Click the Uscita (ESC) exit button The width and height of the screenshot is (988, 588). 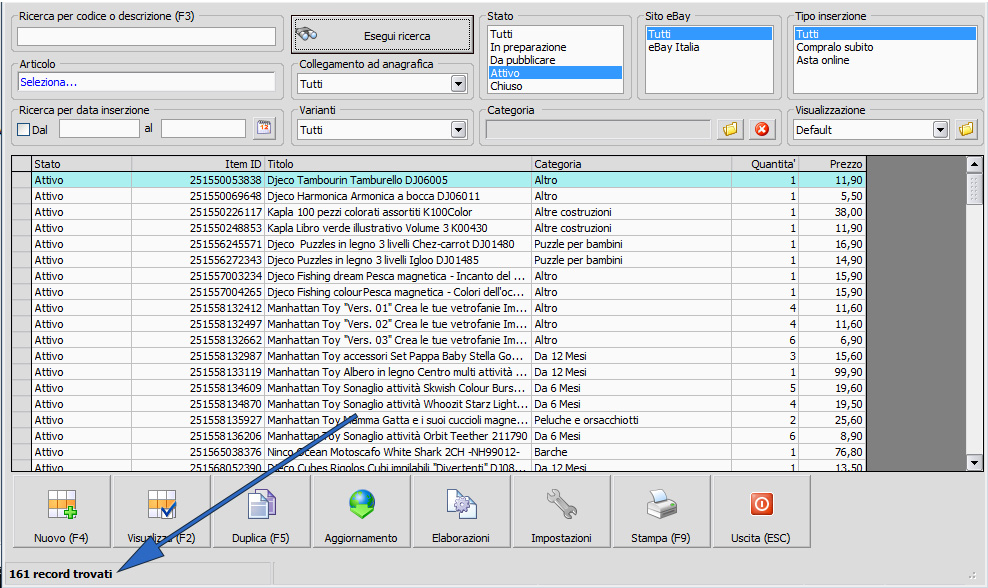761,511
